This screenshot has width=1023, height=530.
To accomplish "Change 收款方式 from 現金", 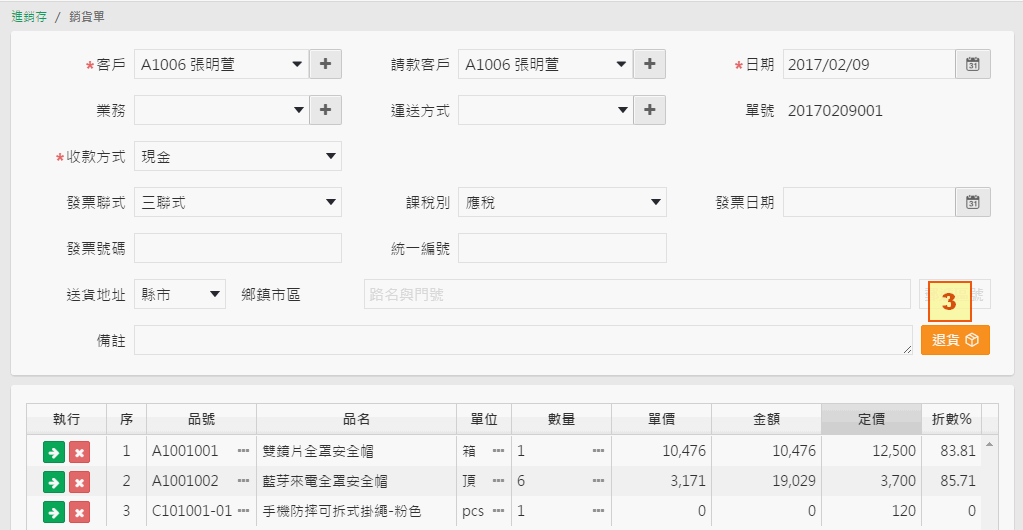I will coord(237,157).
